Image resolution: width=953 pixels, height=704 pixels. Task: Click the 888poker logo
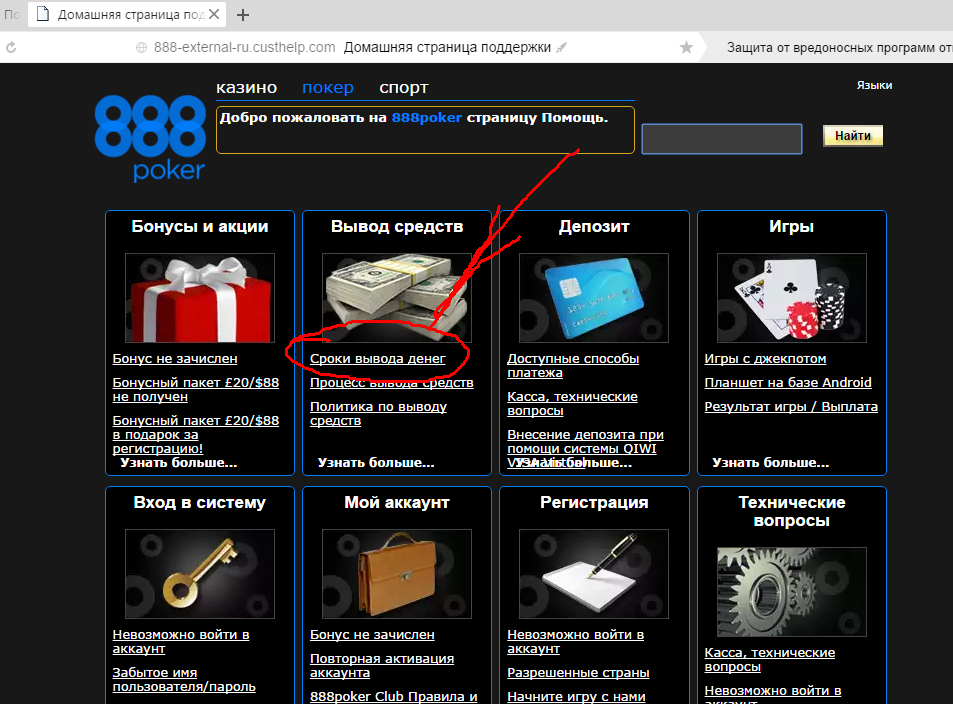click(x=150, y=138)
